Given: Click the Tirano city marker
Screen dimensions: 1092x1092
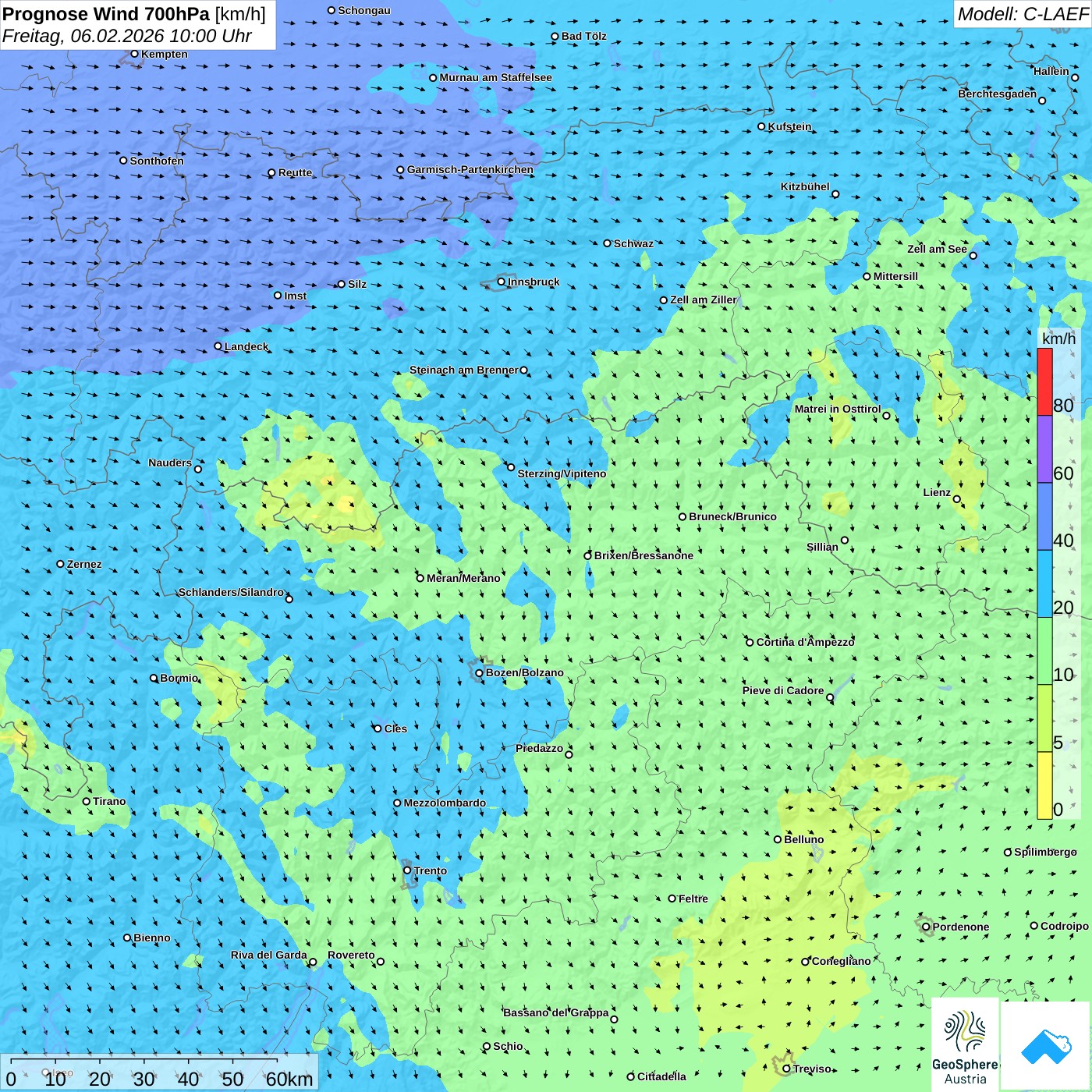Looking at the screenshot, I should coord(87,801).
